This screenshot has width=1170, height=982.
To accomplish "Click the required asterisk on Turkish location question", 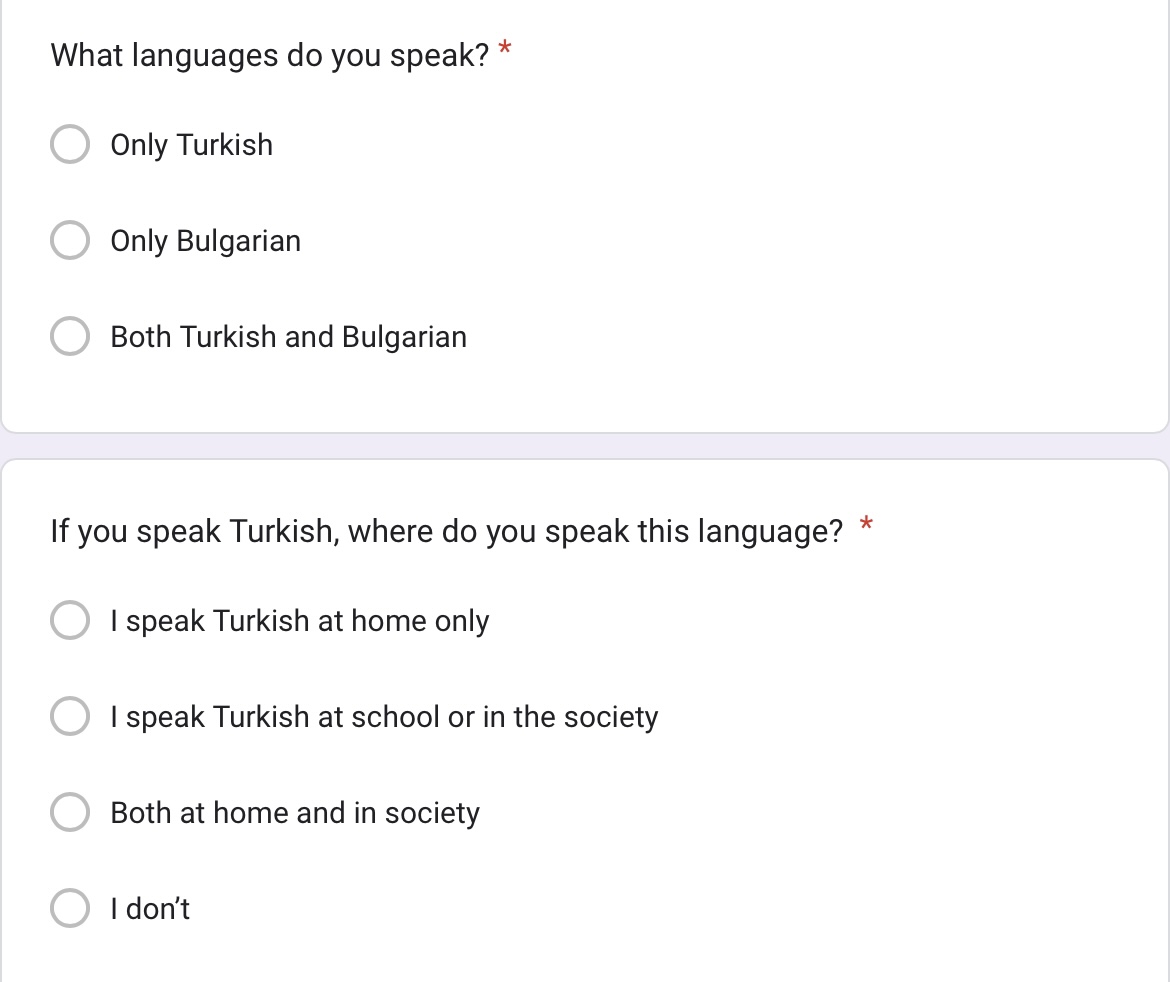I will coord(866,525).
